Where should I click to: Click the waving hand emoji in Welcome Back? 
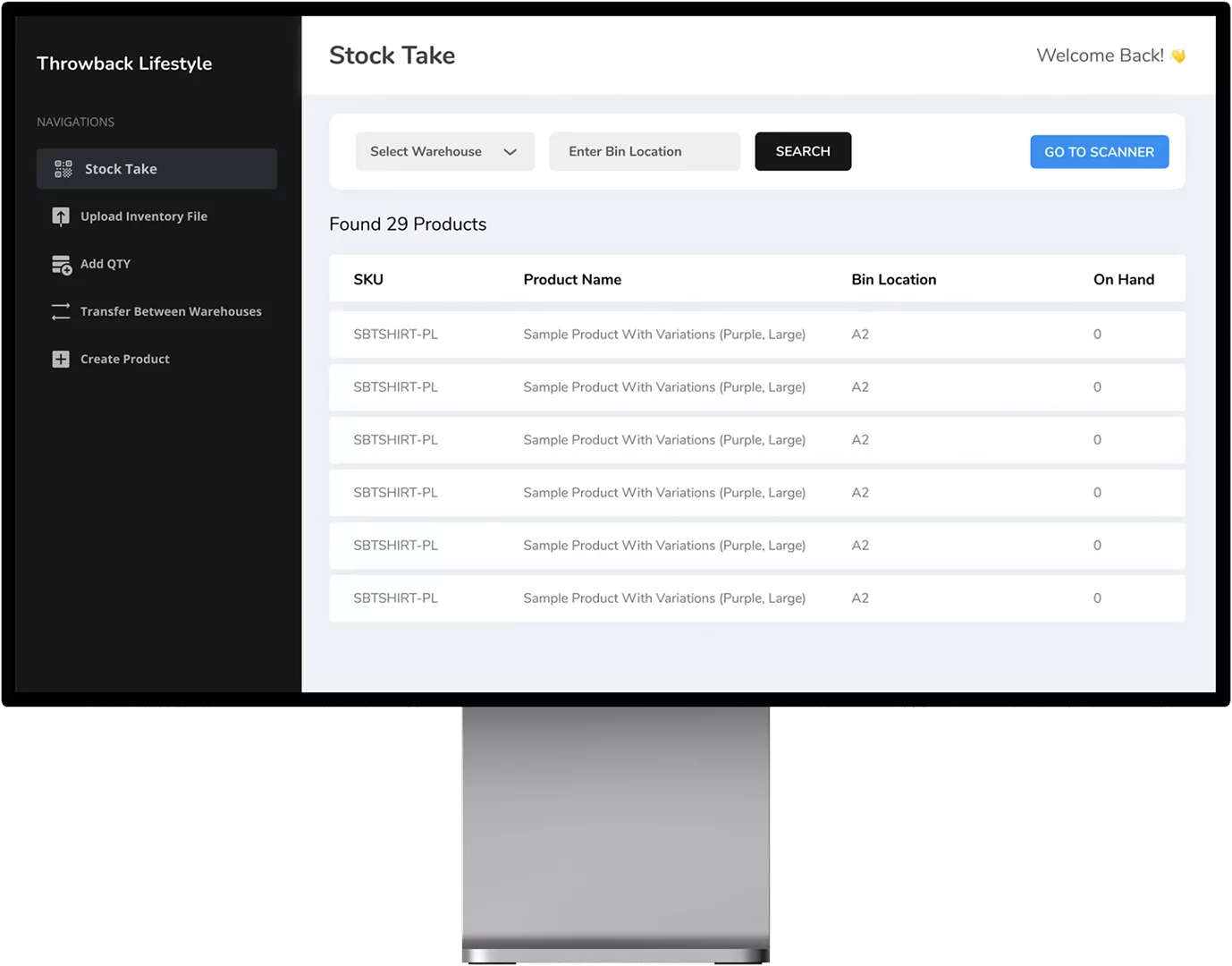(1178, 55)
